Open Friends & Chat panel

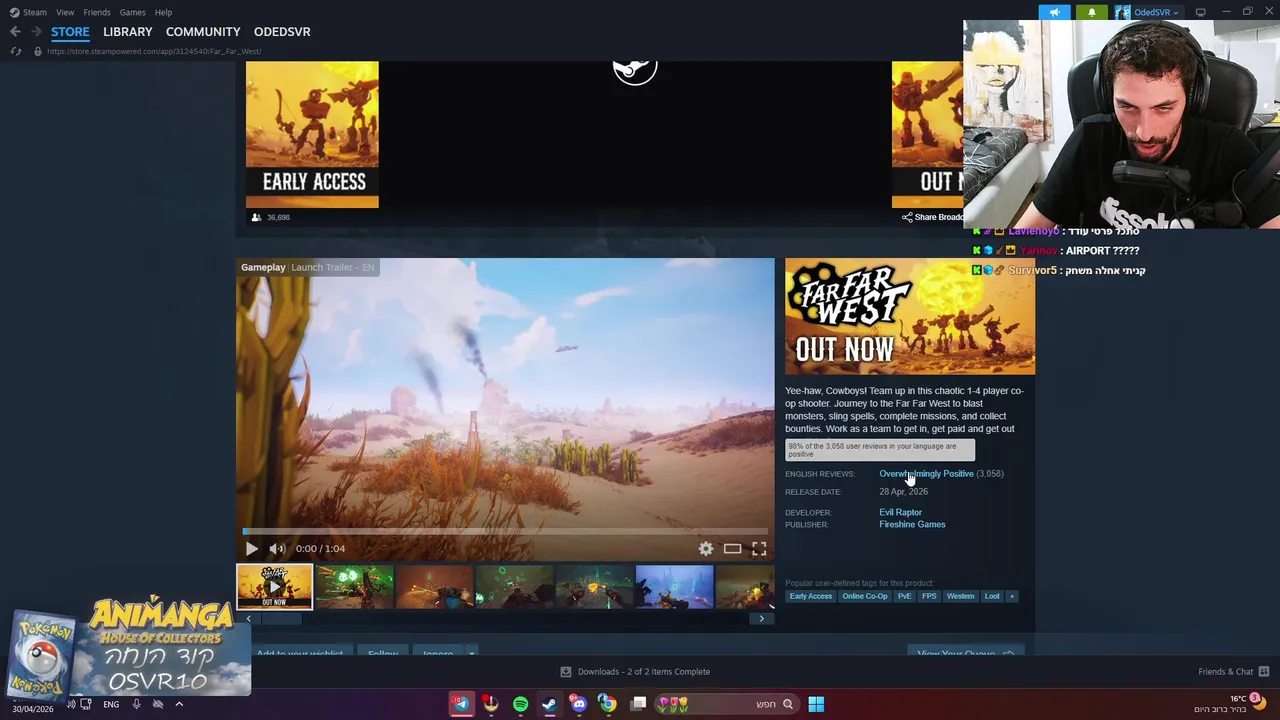pos(1233,672)
